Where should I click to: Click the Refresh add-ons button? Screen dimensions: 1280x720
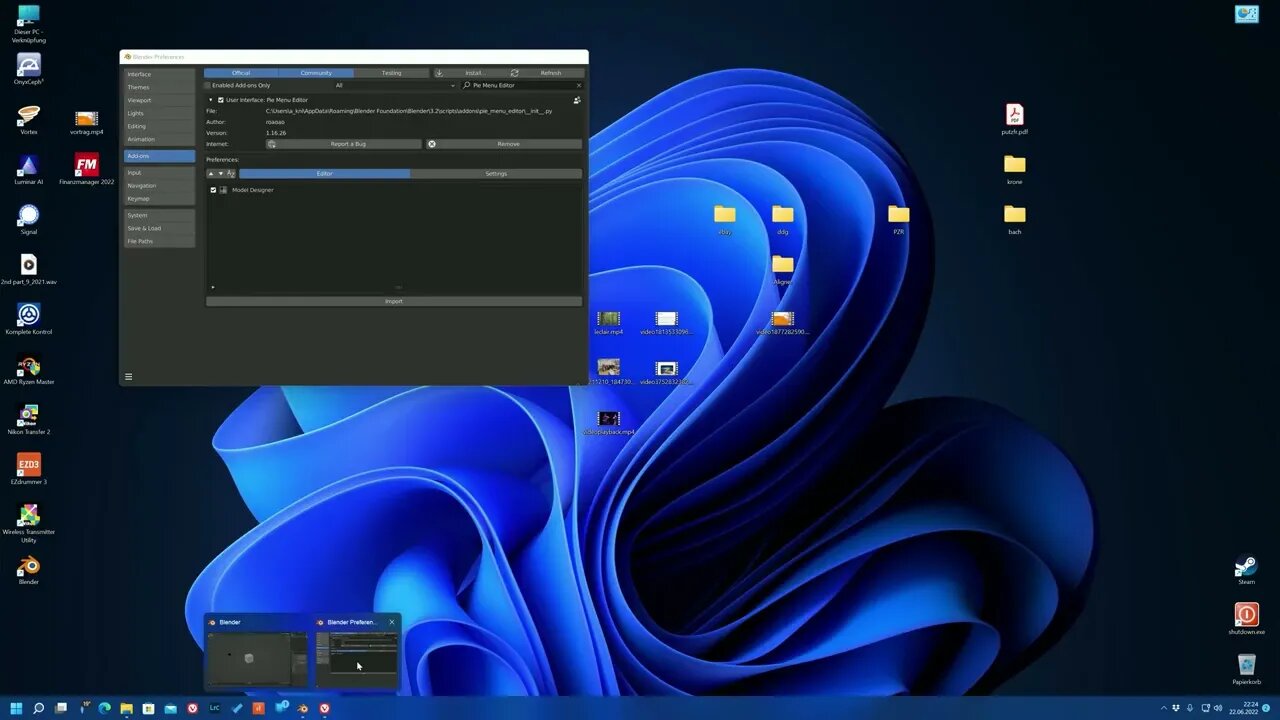pyautogui.click(x=547, y=73)
